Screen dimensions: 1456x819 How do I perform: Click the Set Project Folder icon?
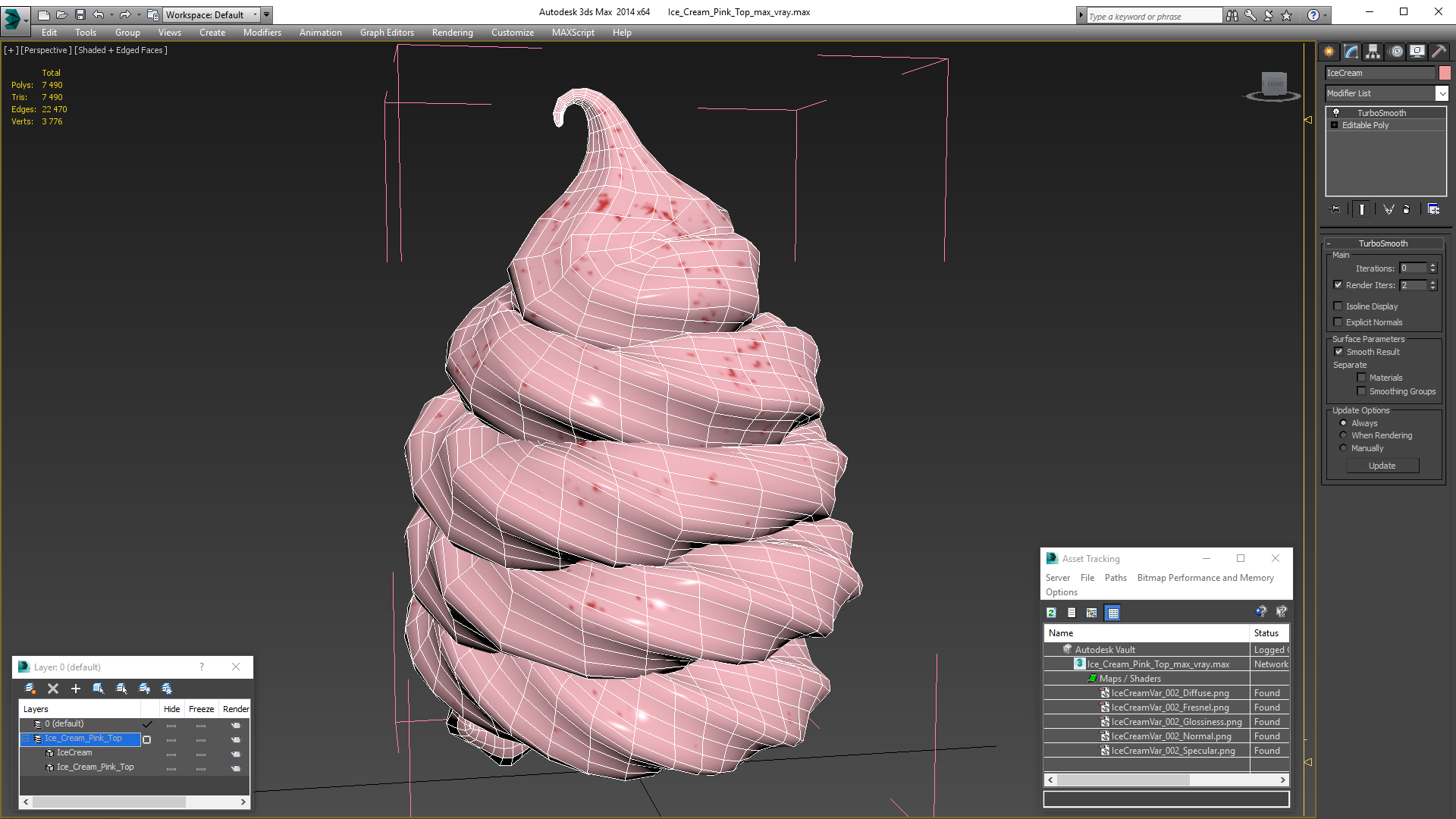point(152,14)
